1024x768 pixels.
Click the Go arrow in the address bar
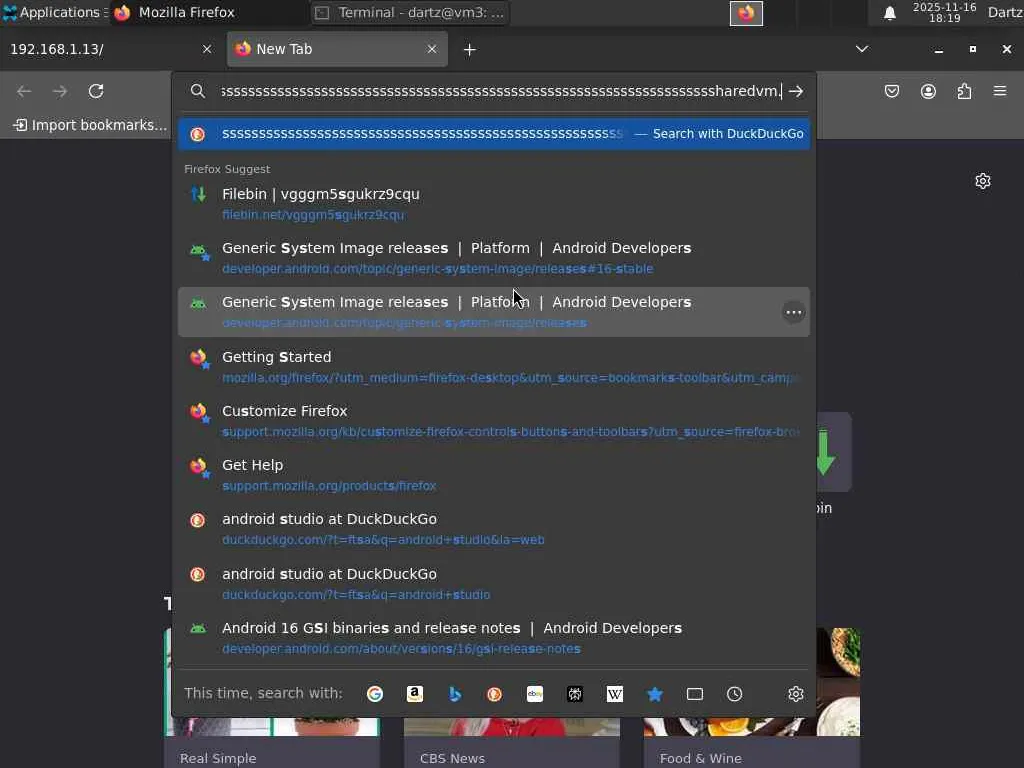point(795,91)
